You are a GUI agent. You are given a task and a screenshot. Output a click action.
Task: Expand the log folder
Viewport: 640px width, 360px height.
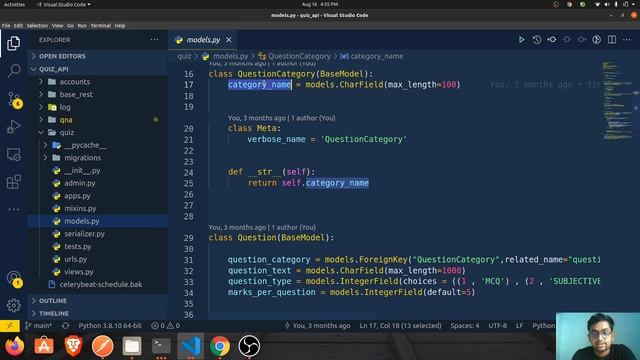click(x=98, y=107)
